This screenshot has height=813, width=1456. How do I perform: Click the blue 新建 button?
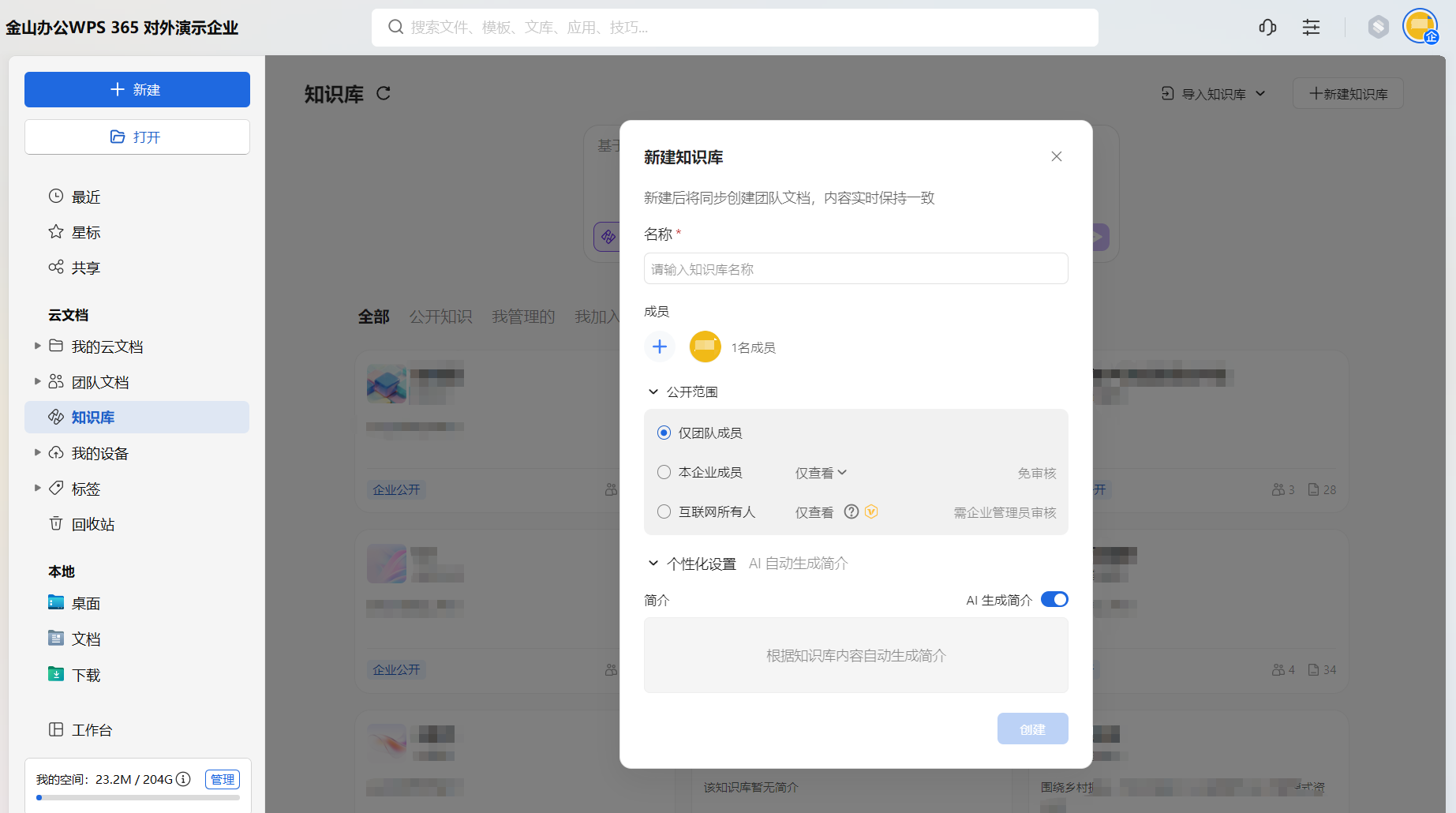click(x=137, y=89)
